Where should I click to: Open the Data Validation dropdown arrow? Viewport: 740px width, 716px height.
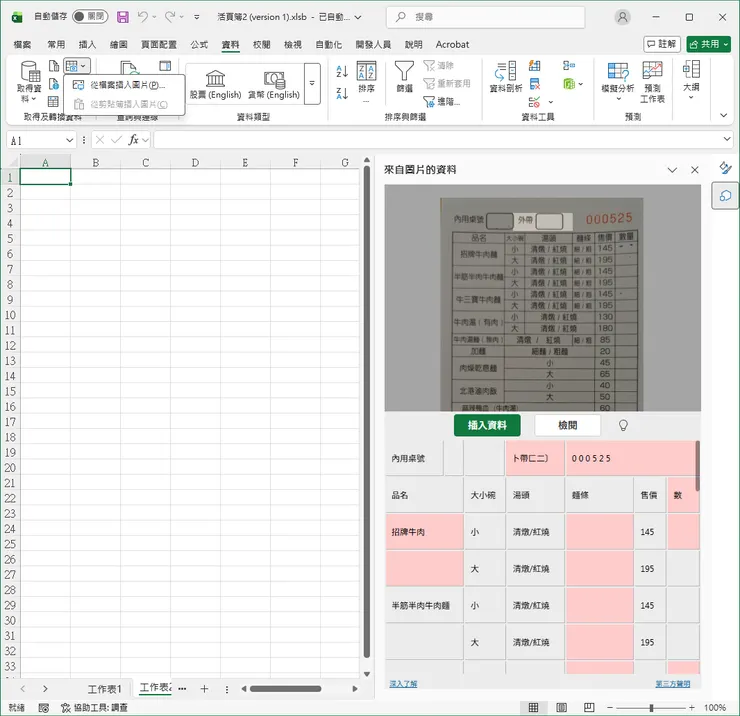550,102
